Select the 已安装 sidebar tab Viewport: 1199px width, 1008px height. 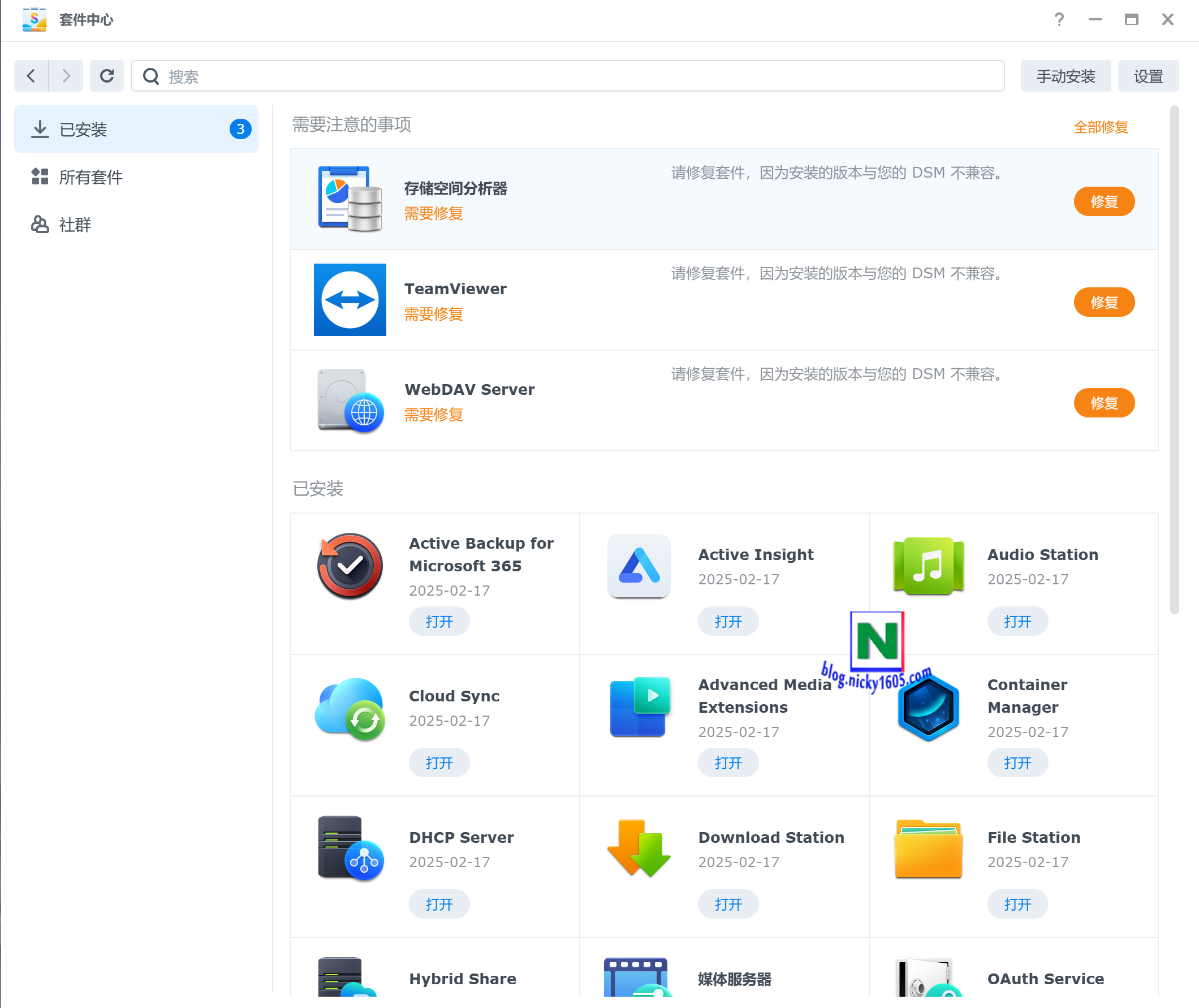pos(136,129)
